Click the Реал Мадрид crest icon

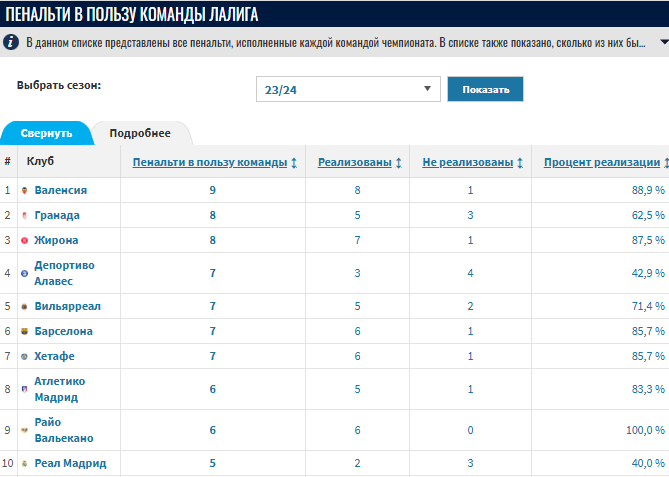pos(24,464)
